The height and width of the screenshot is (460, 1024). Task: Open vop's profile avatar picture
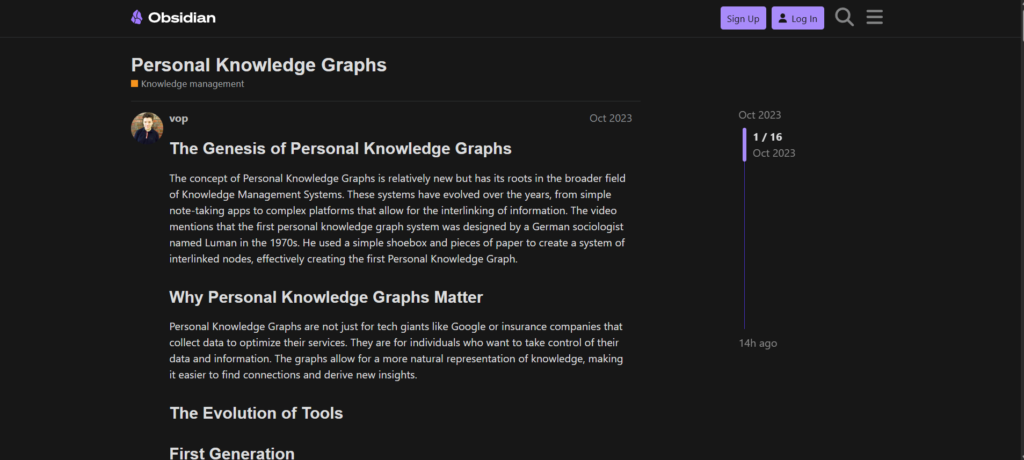pos(147,127)
